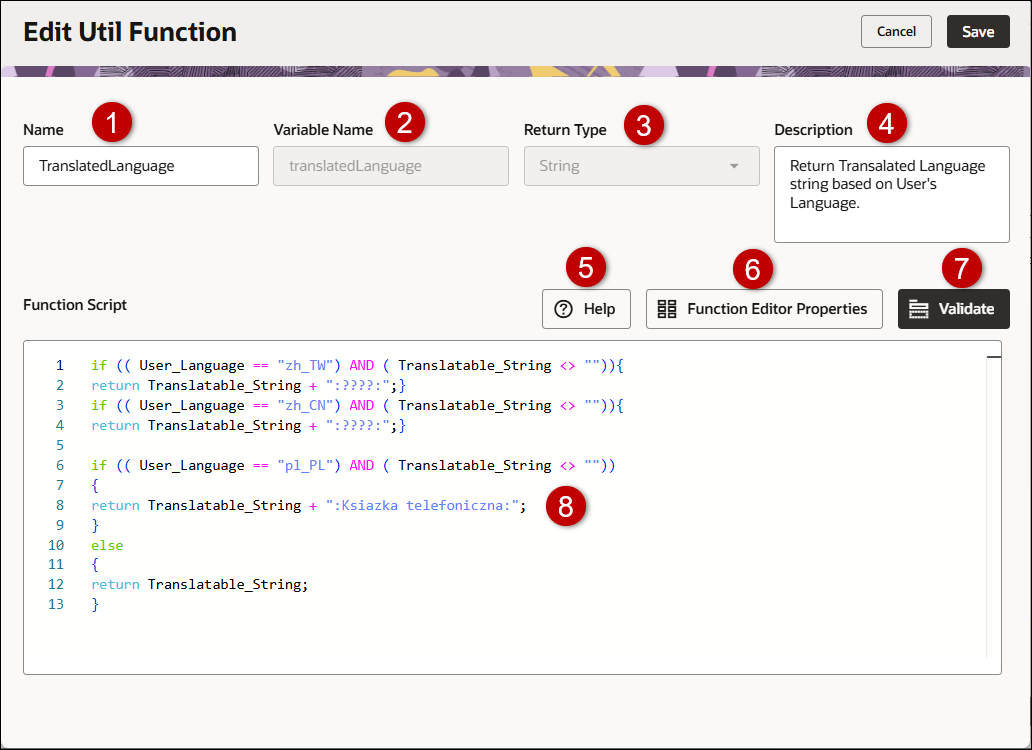
Task: Click the pl_PL string on line 6
Action: 290,465
